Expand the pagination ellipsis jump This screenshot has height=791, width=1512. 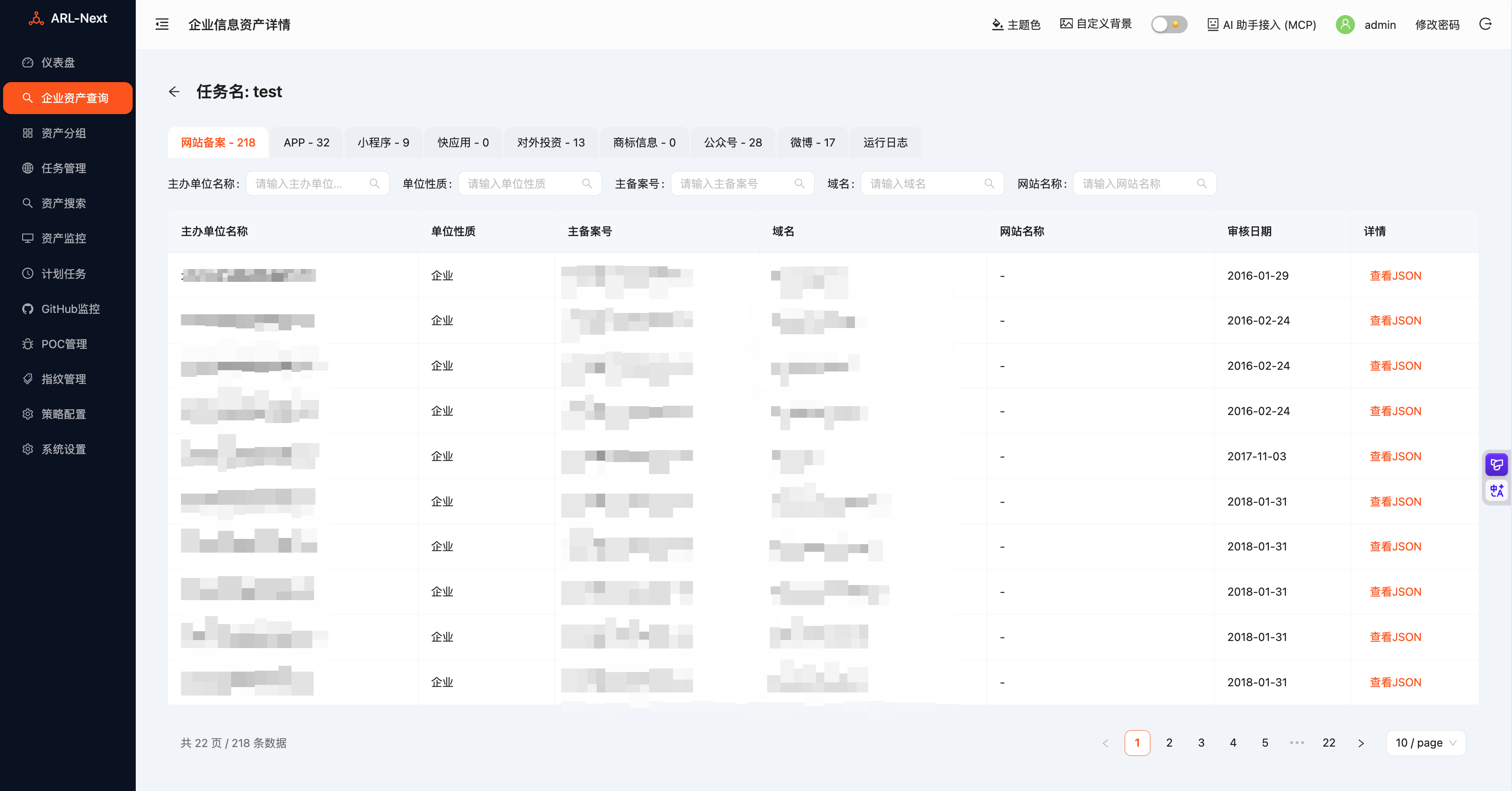point(1297,743)
